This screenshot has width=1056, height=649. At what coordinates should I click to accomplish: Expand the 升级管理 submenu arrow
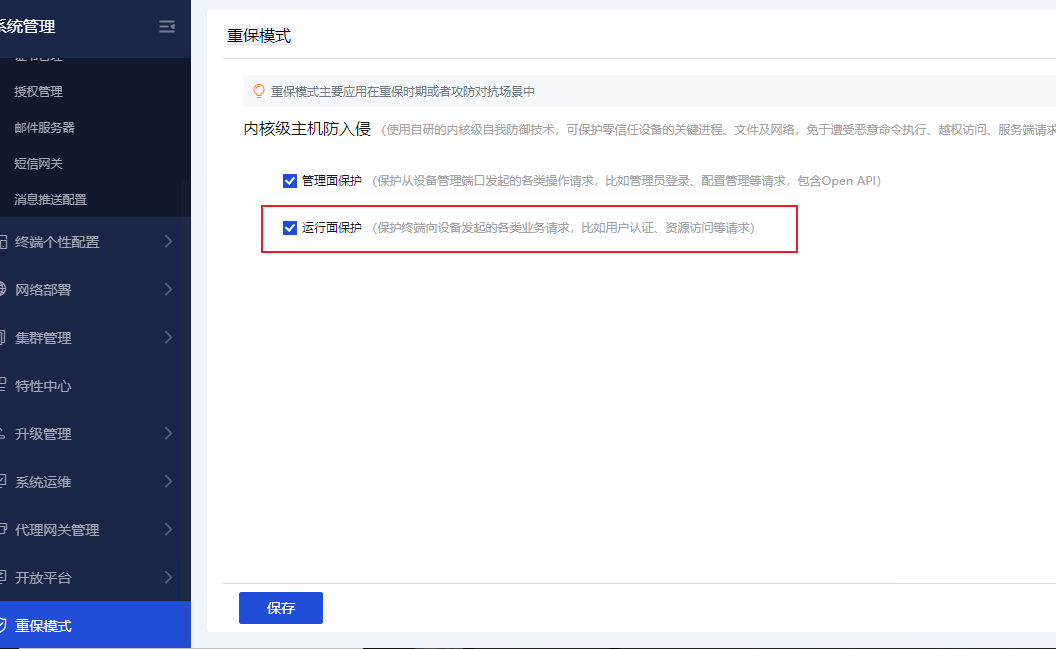click(168, 434)
